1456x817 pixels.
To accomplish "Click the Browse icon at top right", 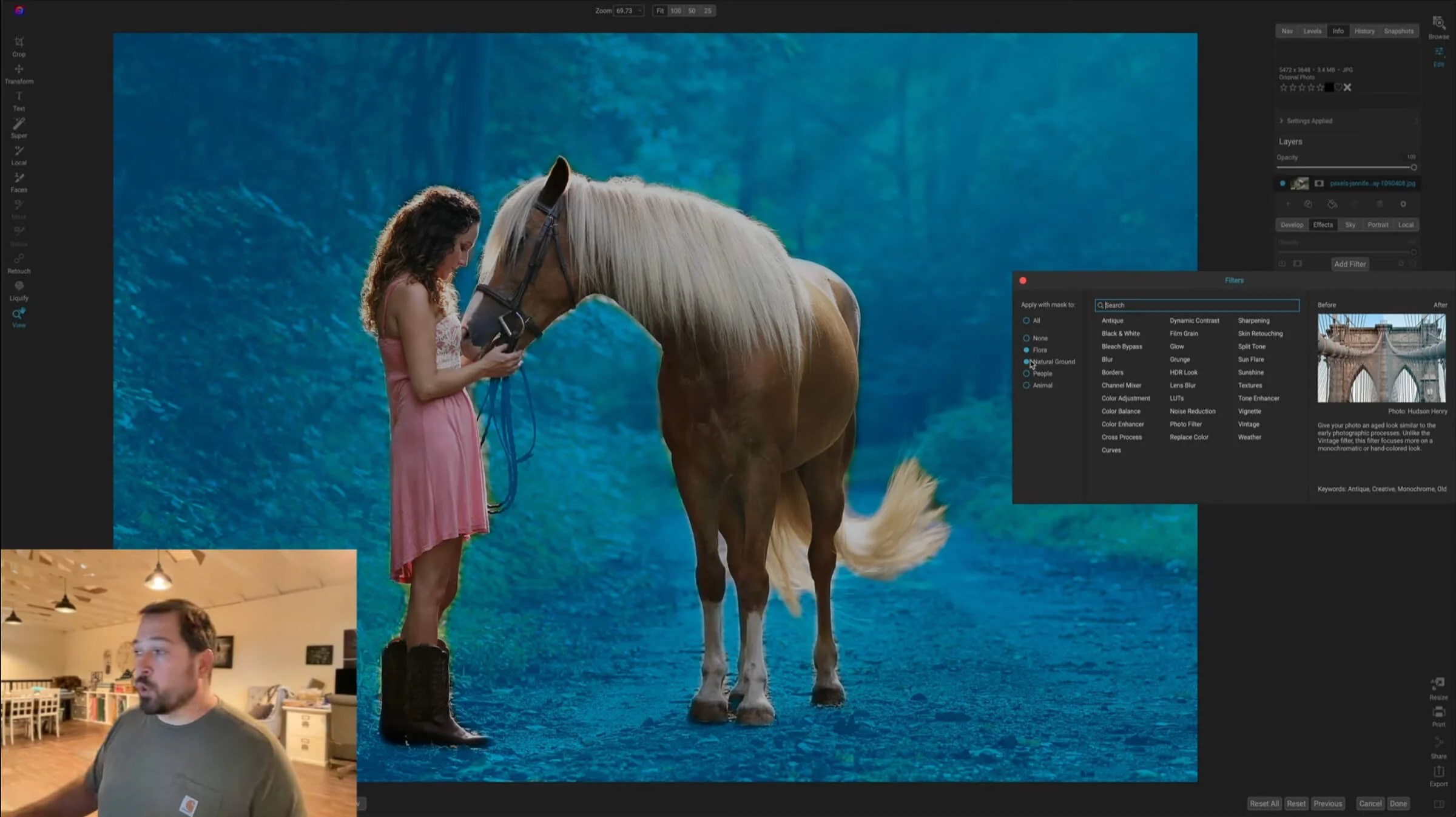I will [1438, 27].
